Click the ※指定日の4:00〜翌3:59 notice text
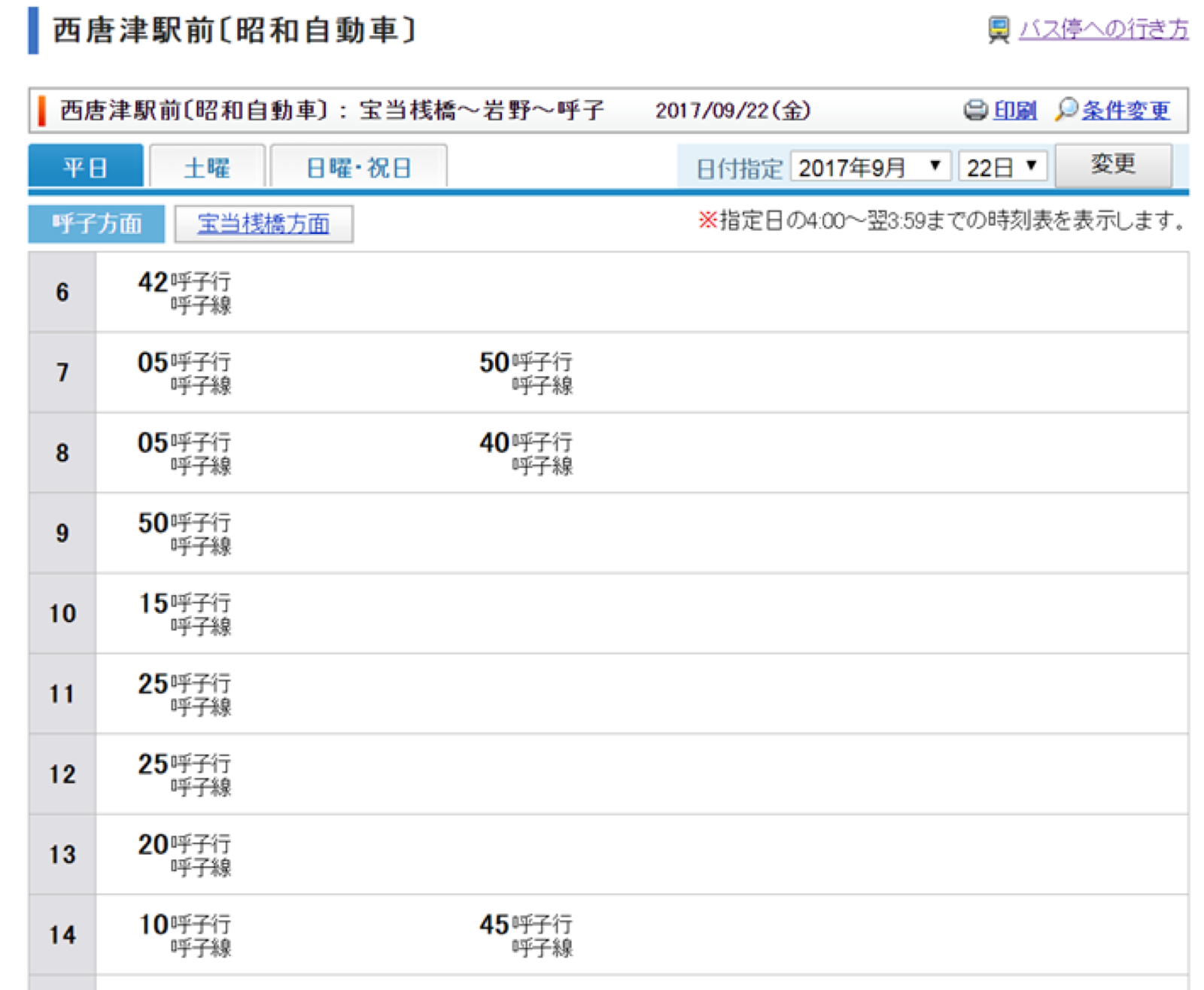The height and width of the screenshot is (990, 1204). coord(943,220)
